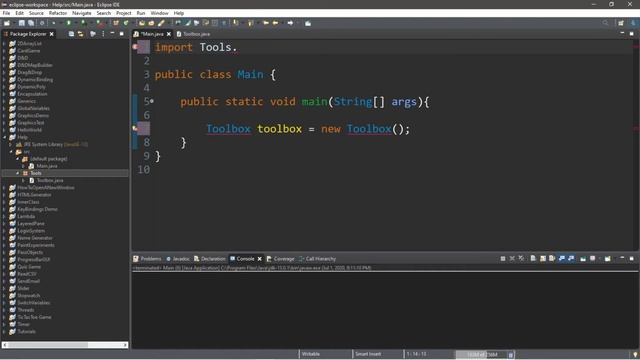Switch to the Problems tab
640x360 pixels.
coord(147,259)
